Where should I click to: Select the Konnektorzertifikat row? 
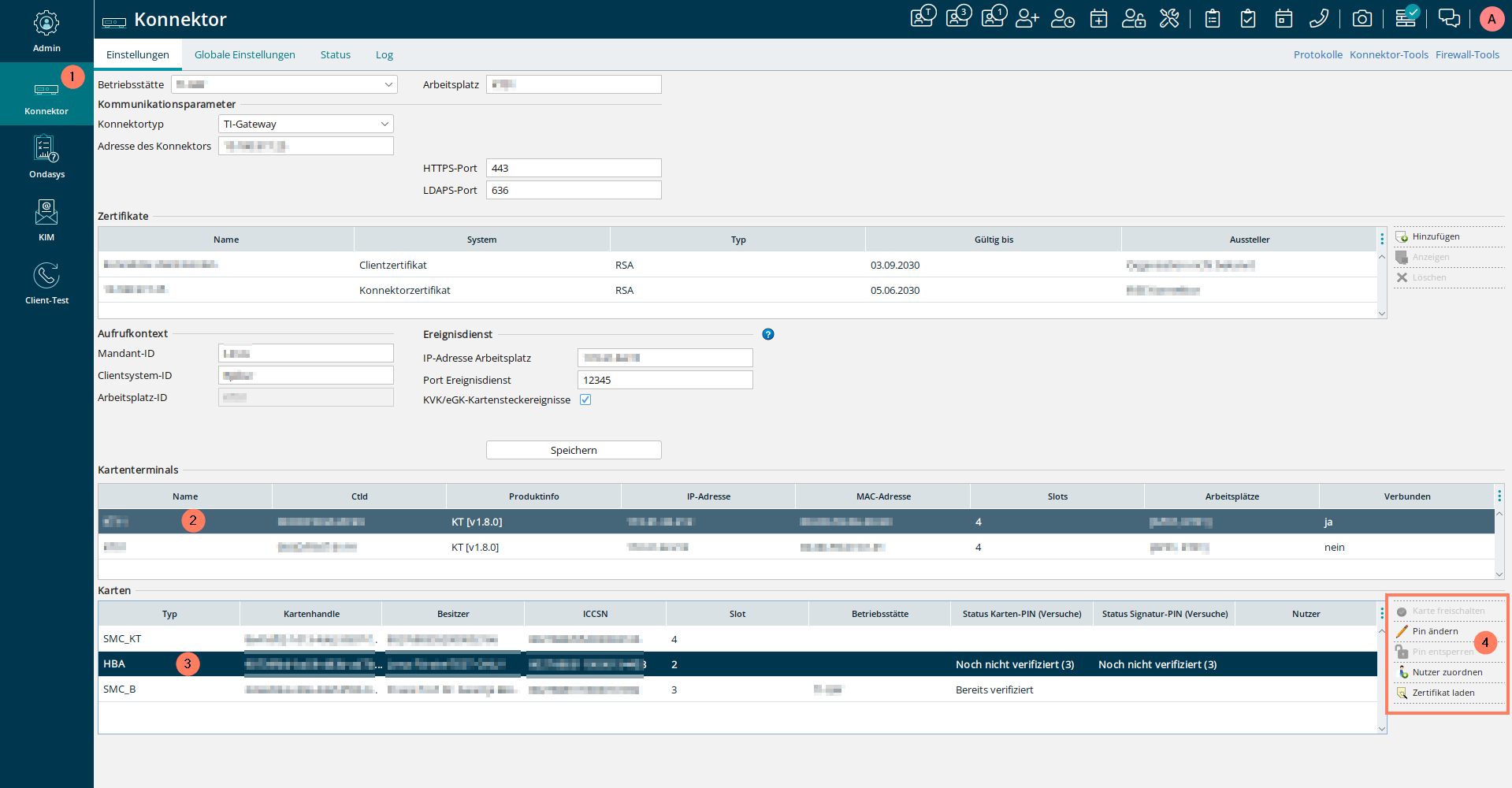pos(737,290)
